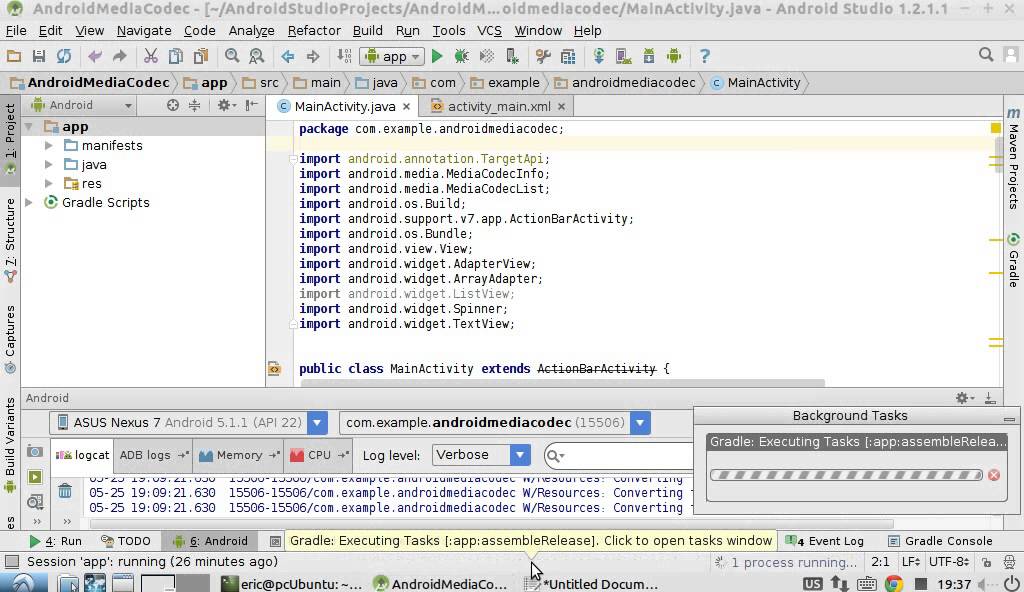
Task: Click the green Run app play button
Action: [x=437, y=56]
